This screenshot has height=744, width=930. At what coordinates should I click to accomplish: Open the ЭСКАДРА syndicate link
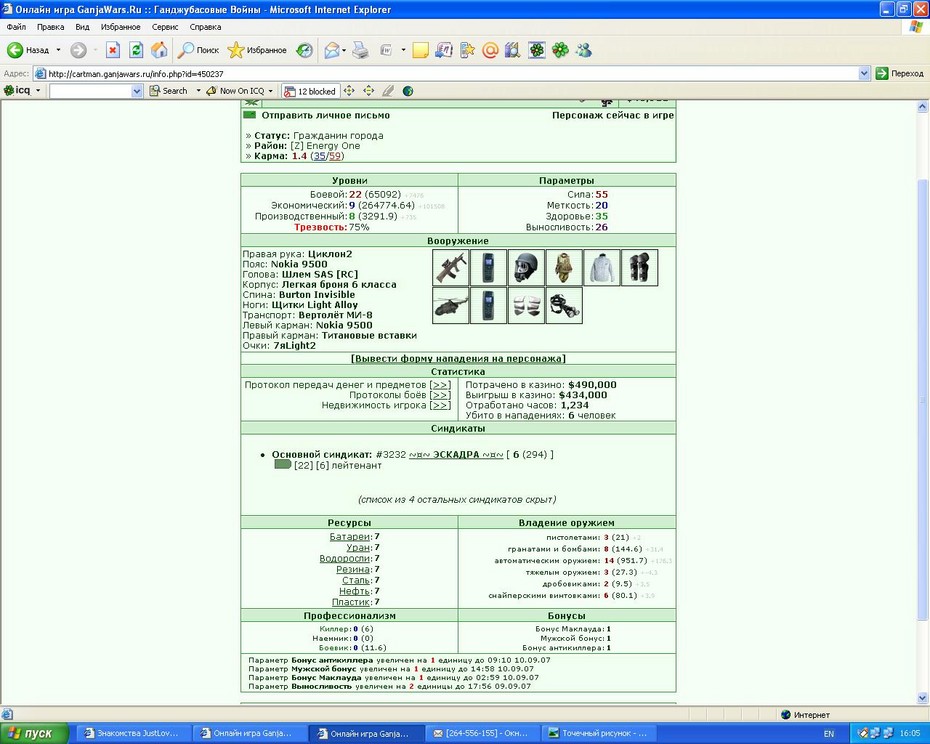[456, 454]
